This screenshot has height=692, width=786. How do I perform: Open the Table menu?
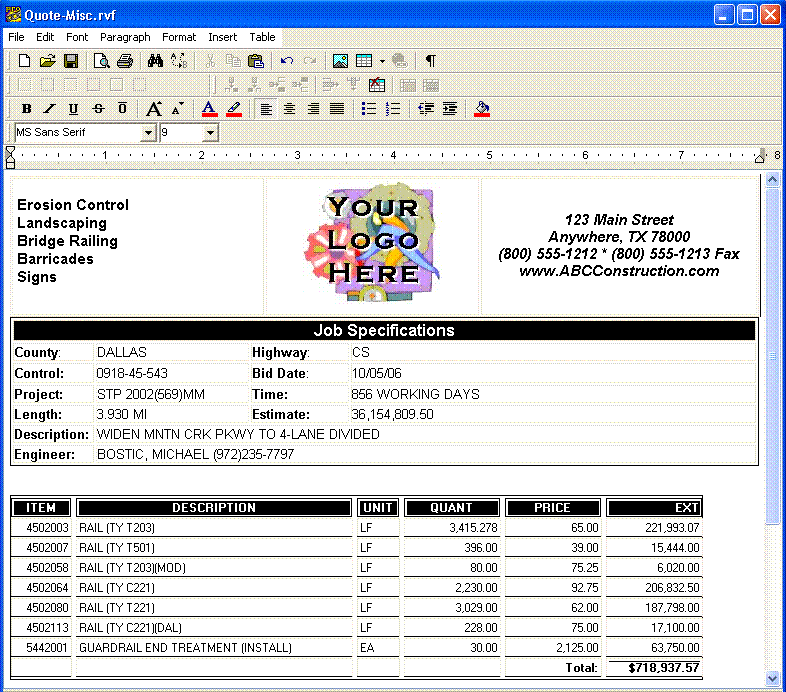coord(262,37)
